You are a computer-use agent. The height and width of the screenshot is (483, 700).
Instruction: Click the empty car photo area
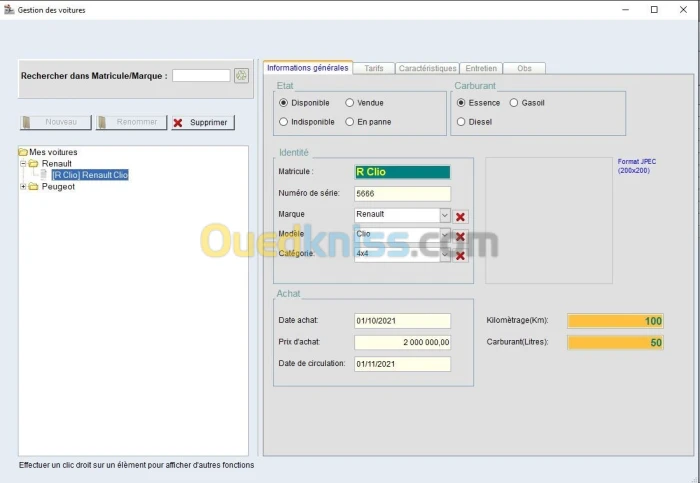click(x=549, y=220)
